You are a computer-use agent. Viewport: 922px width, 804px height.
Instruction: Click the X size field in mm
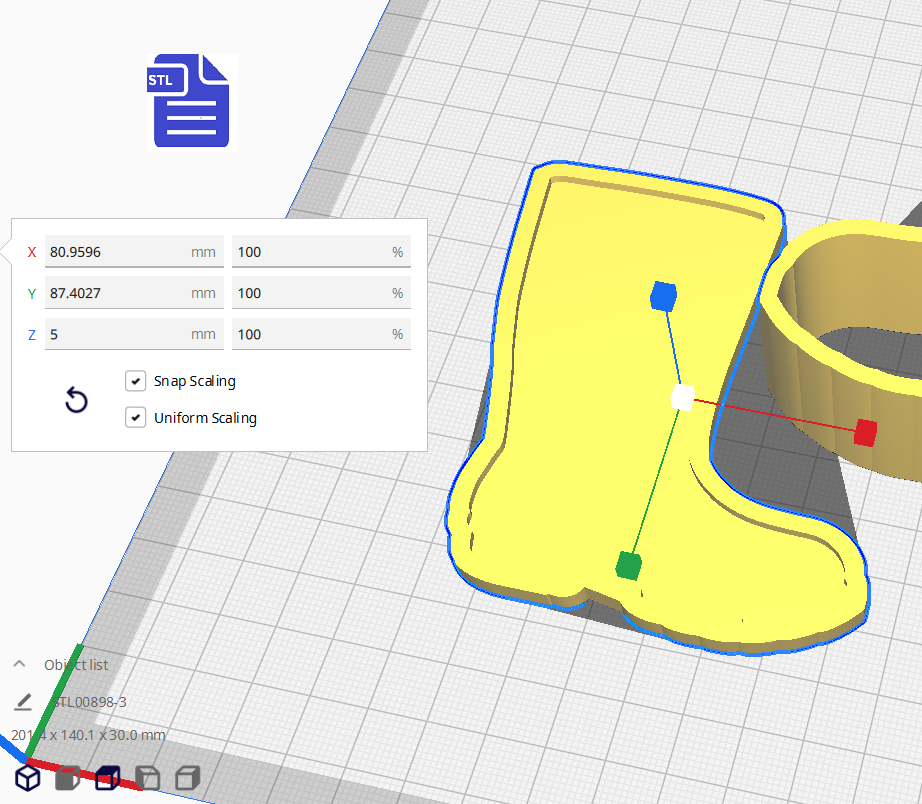pyautogui.click(x=118, y=252)
